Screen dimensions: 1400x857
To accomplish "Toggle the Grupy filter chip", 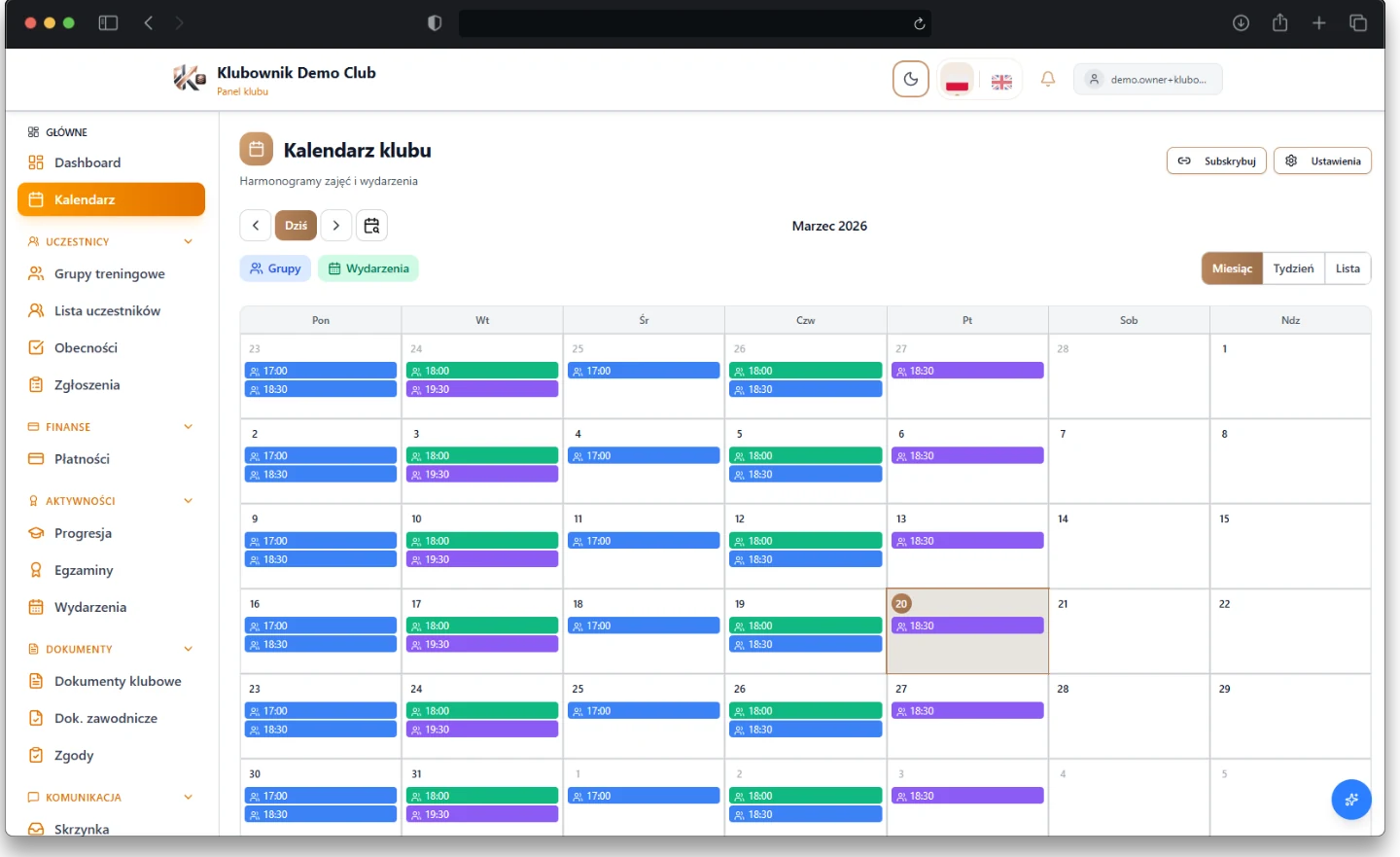I will (275, 268).
